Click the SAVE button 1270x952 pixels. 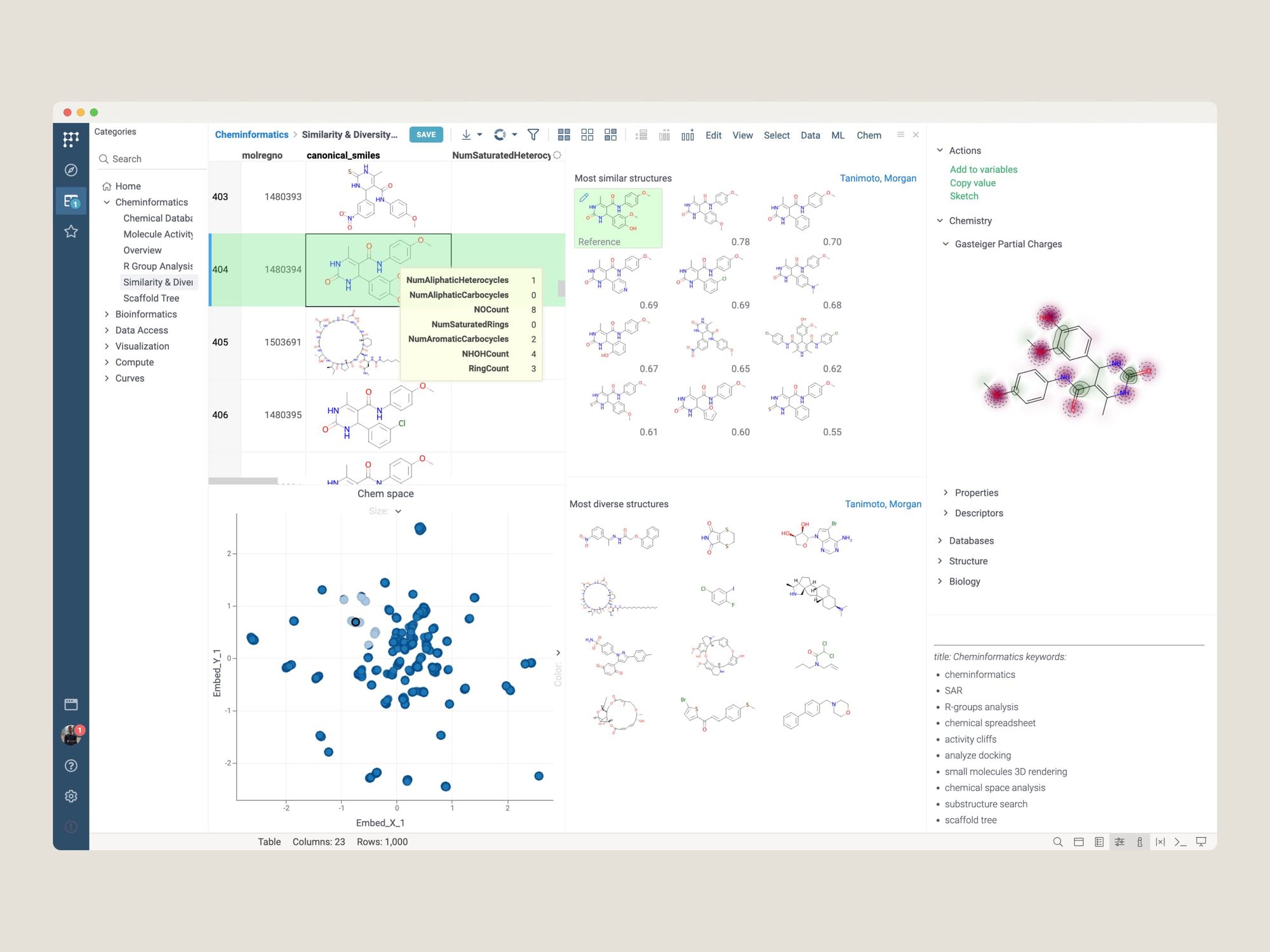pos(426,135)
